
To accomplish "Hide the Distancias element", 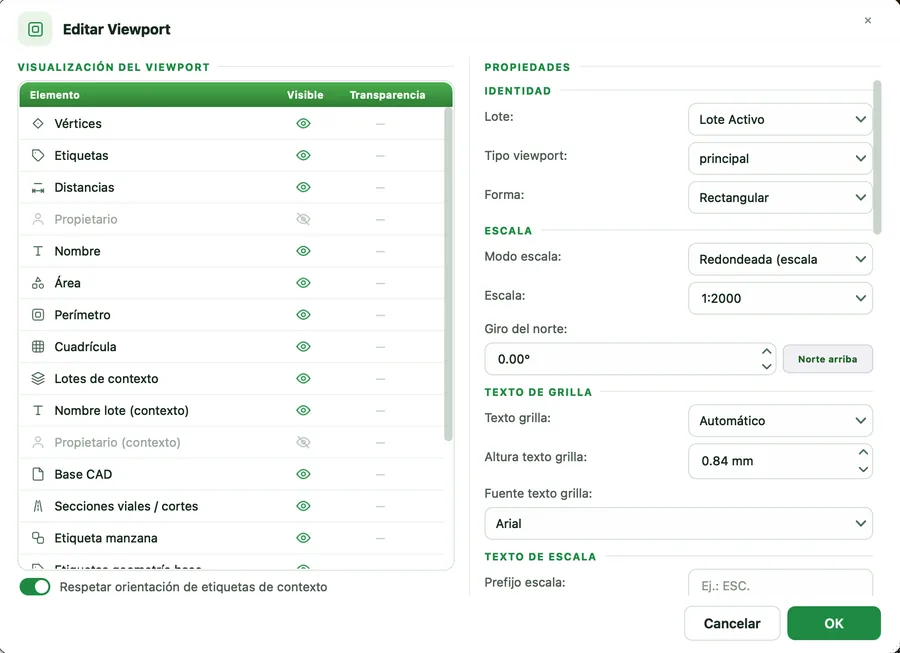I will 303,188.
